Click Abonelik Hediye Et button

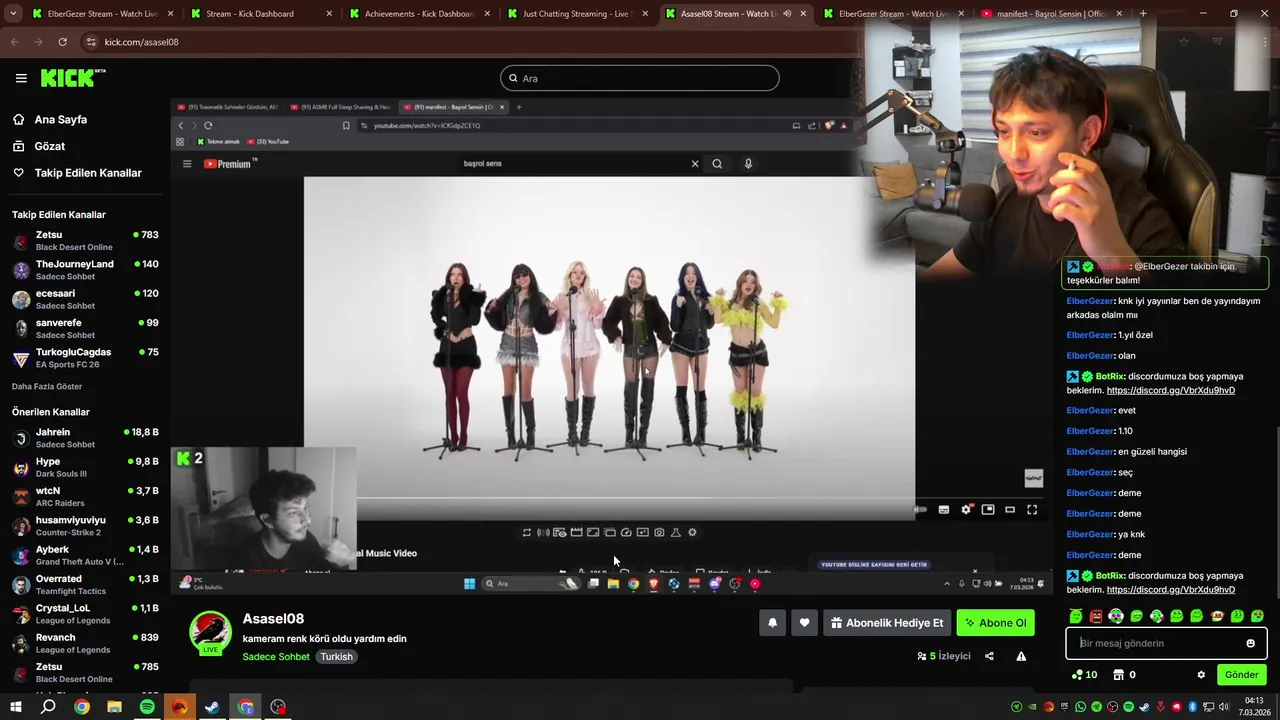coord(886,623)
